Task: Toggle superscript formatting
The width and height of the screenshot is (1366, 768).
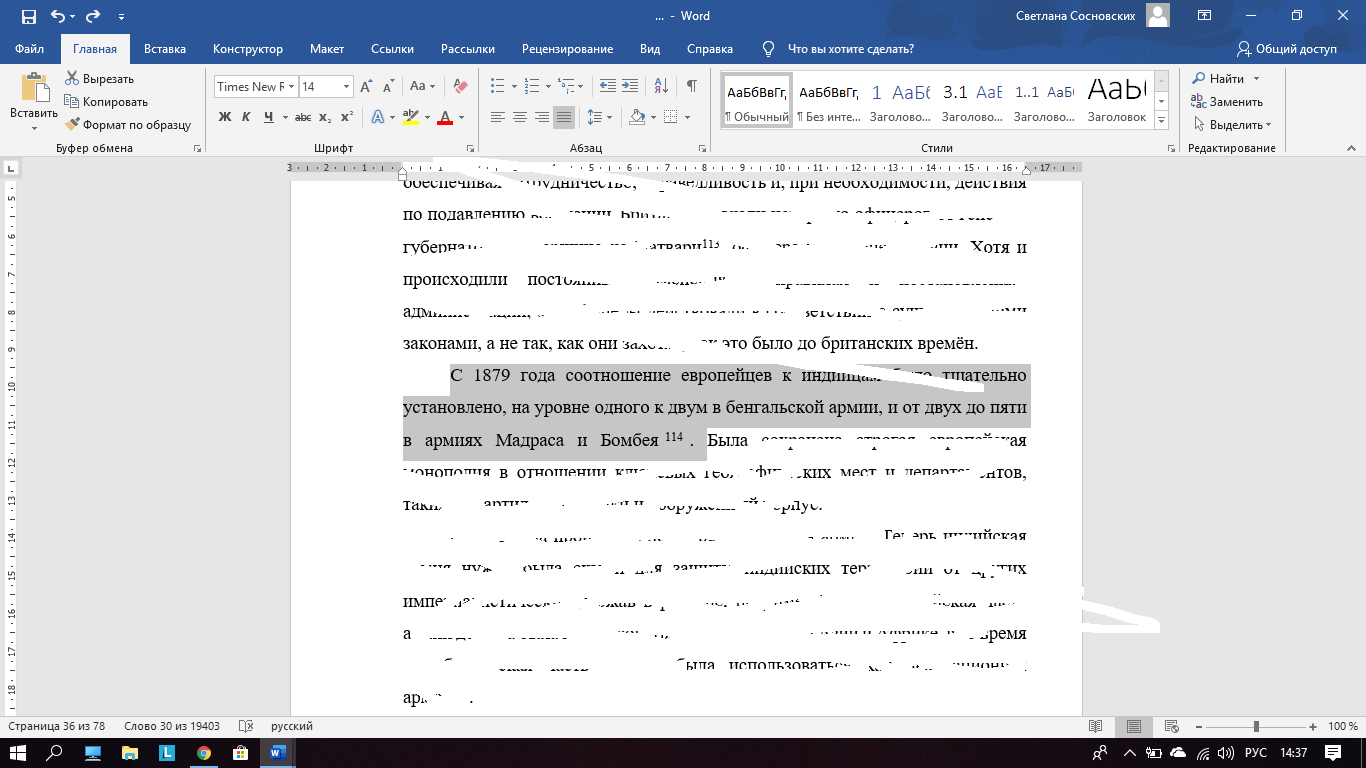Action: [346, 117]
